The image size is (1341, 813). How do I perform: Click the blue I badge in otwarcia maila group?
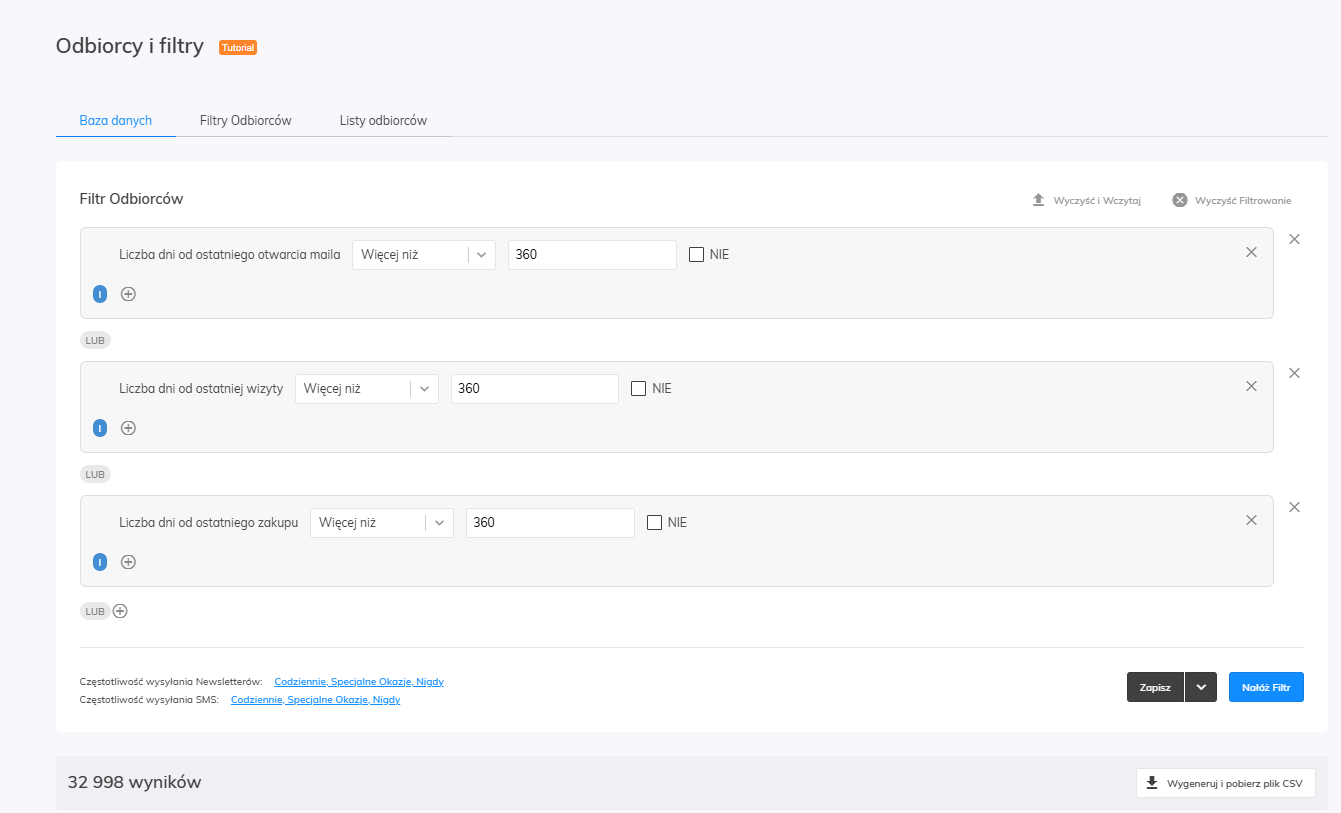coord(100,294)
